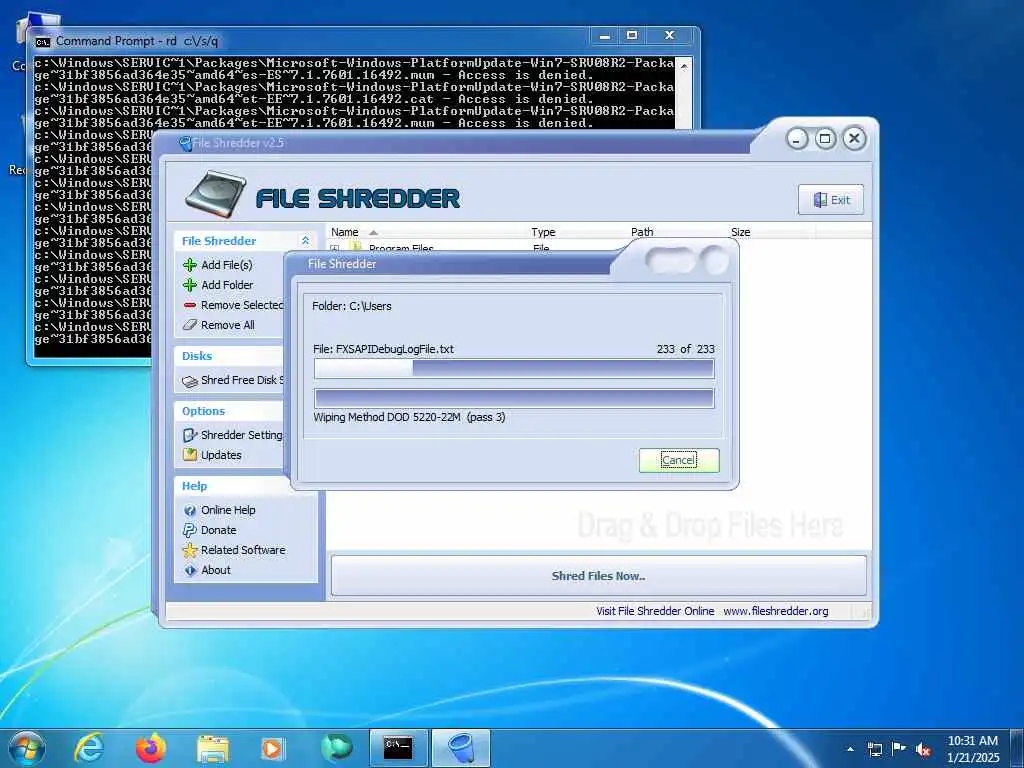Click the Shred Free Disk Space disk icon
The width and height of the screenshot is (1024, 768).
[x=190, y=381]
